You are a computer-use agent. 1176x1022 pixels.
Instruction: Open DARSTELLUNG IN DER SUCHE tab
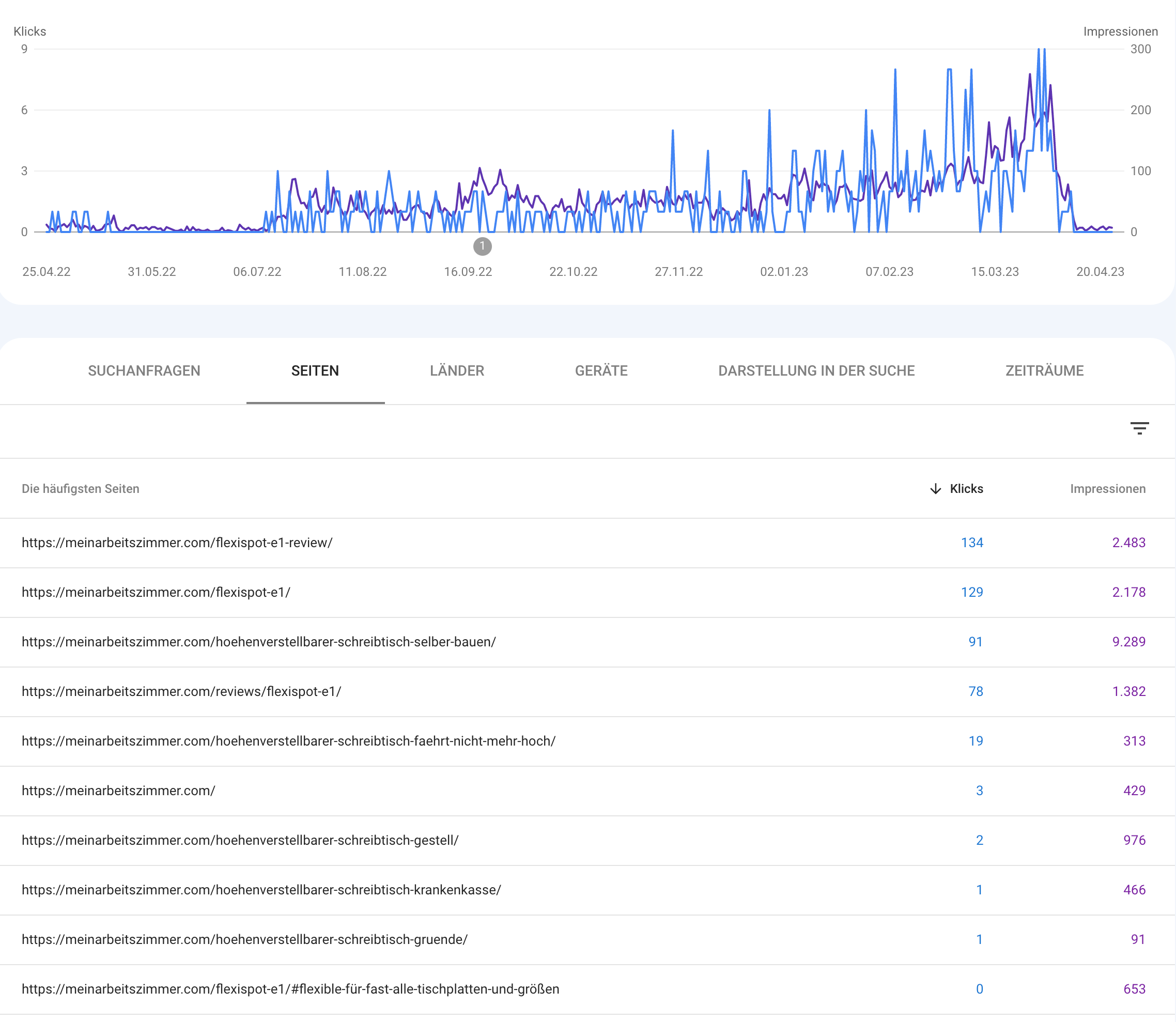[x=816, y=370]
